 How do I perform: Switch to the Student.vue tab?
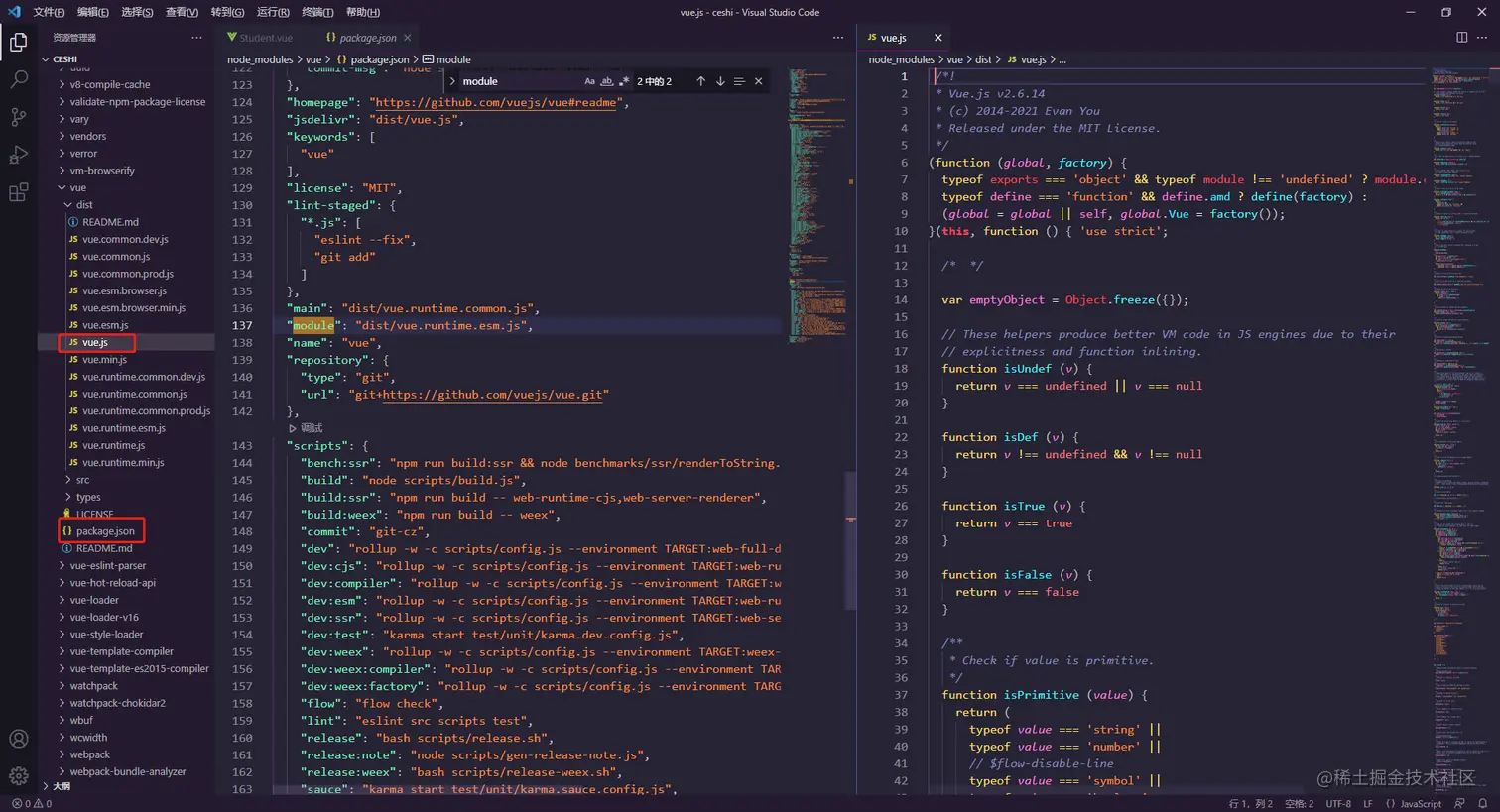[x=265, y=38]
